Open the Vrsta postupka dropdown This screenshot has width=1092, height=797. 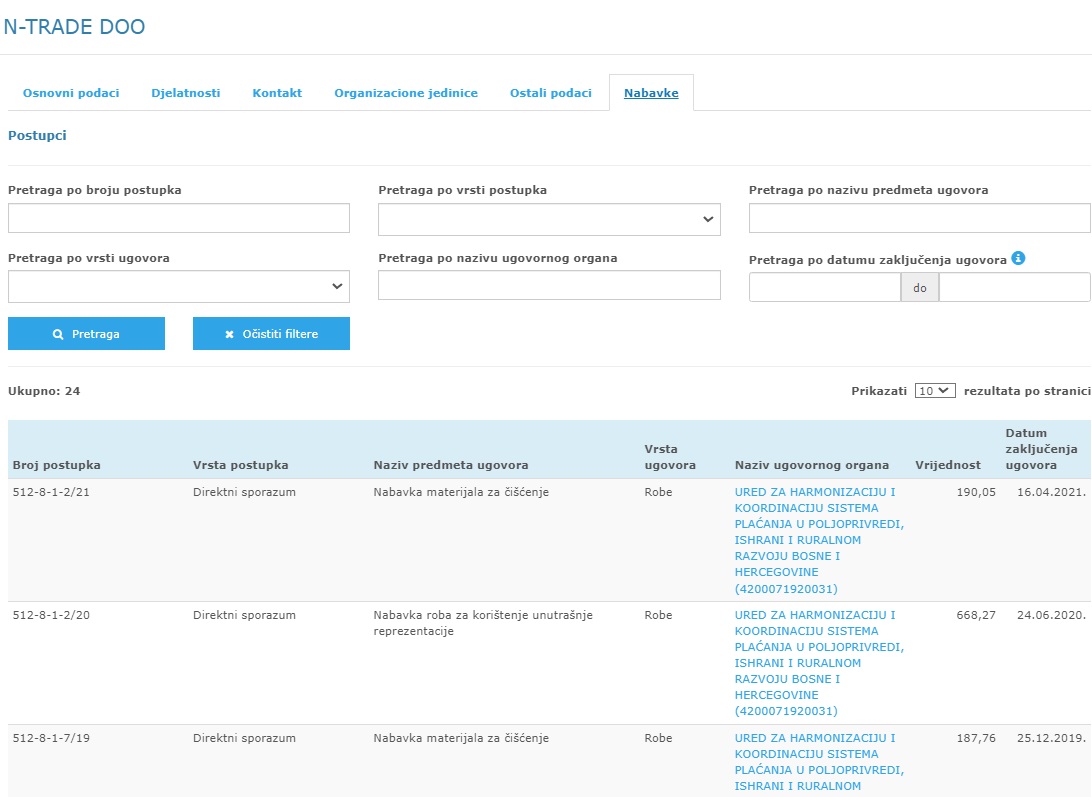(x=549, y=220)
